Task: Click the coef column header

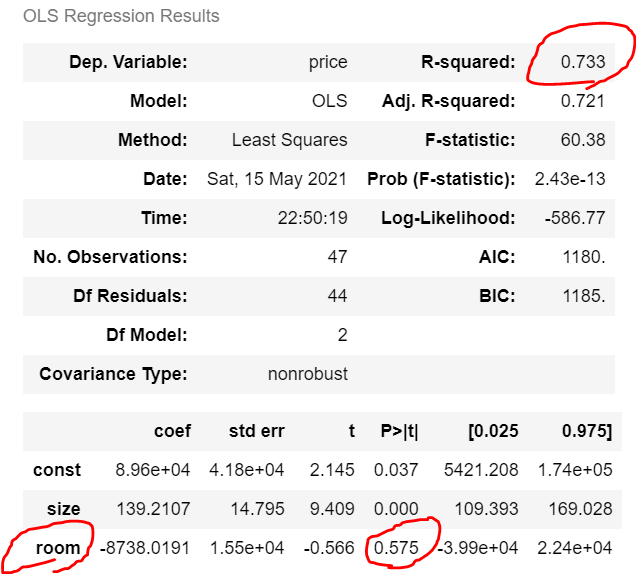Action: [x=172, y=431]
